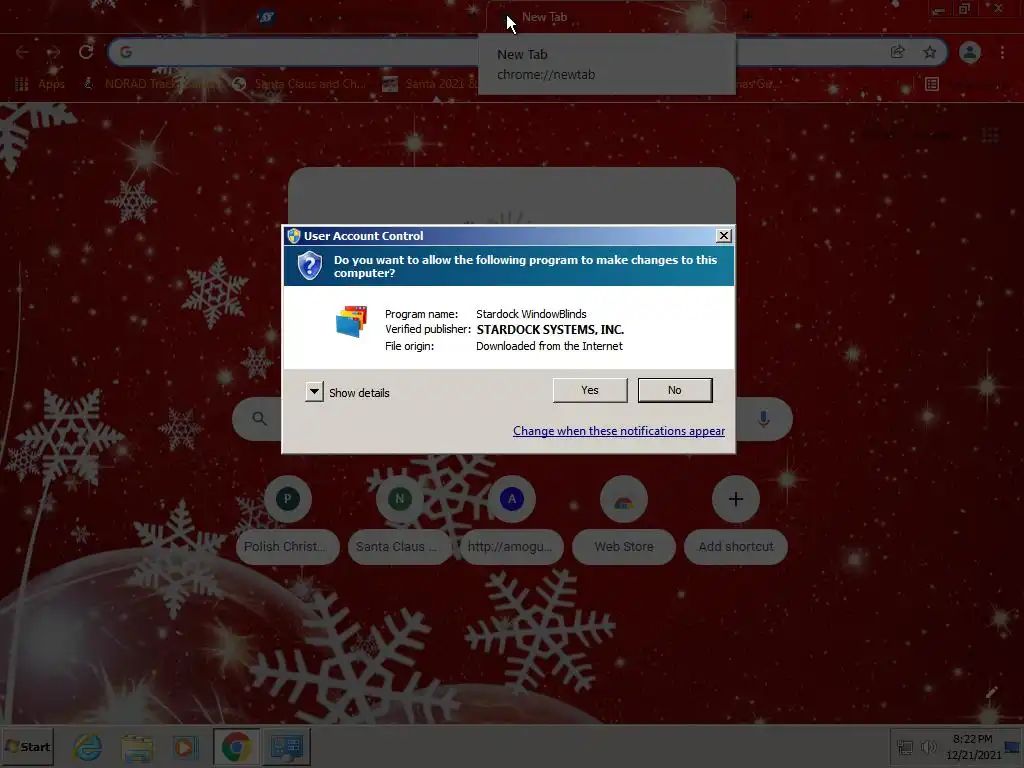The height and width of the screenshot is (768, 1024).
Task: Click the last taskbar button beside Chrome
Action: (x=286, y=747)
